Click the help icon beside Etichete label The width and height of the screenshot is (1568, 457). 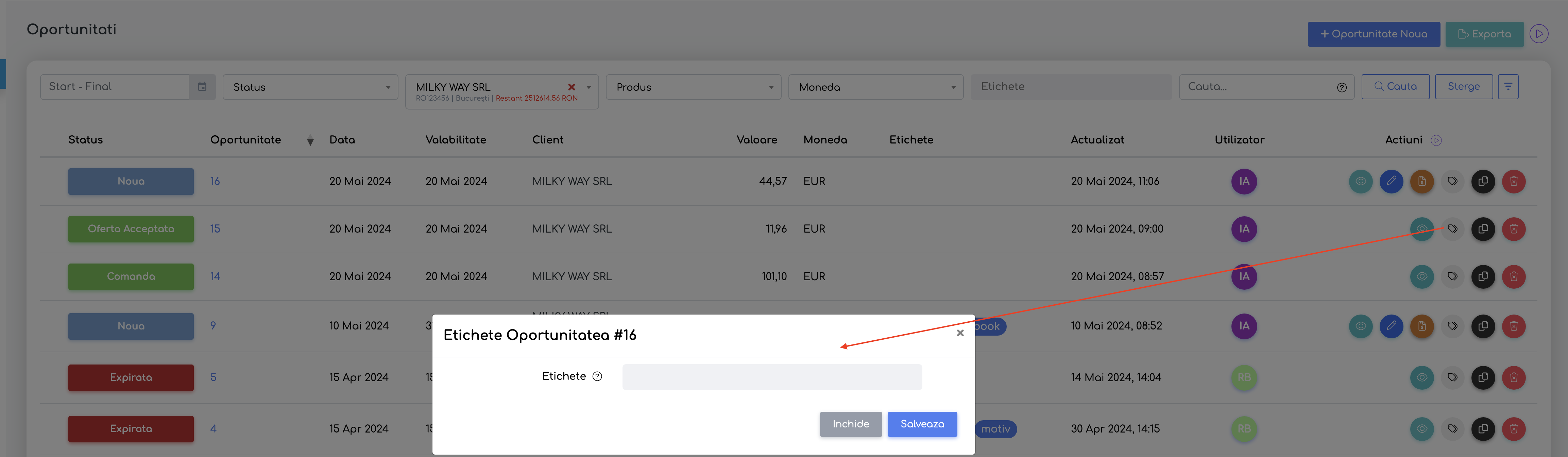tap(597, 377)
